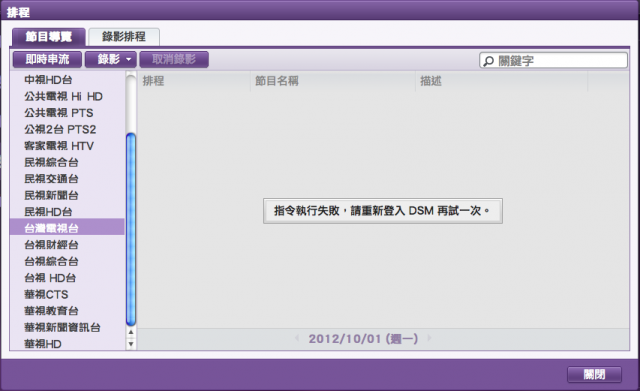Click the channel list scrollbar thumb
Screen dimensions: 640x391
(x=131, y=229)
